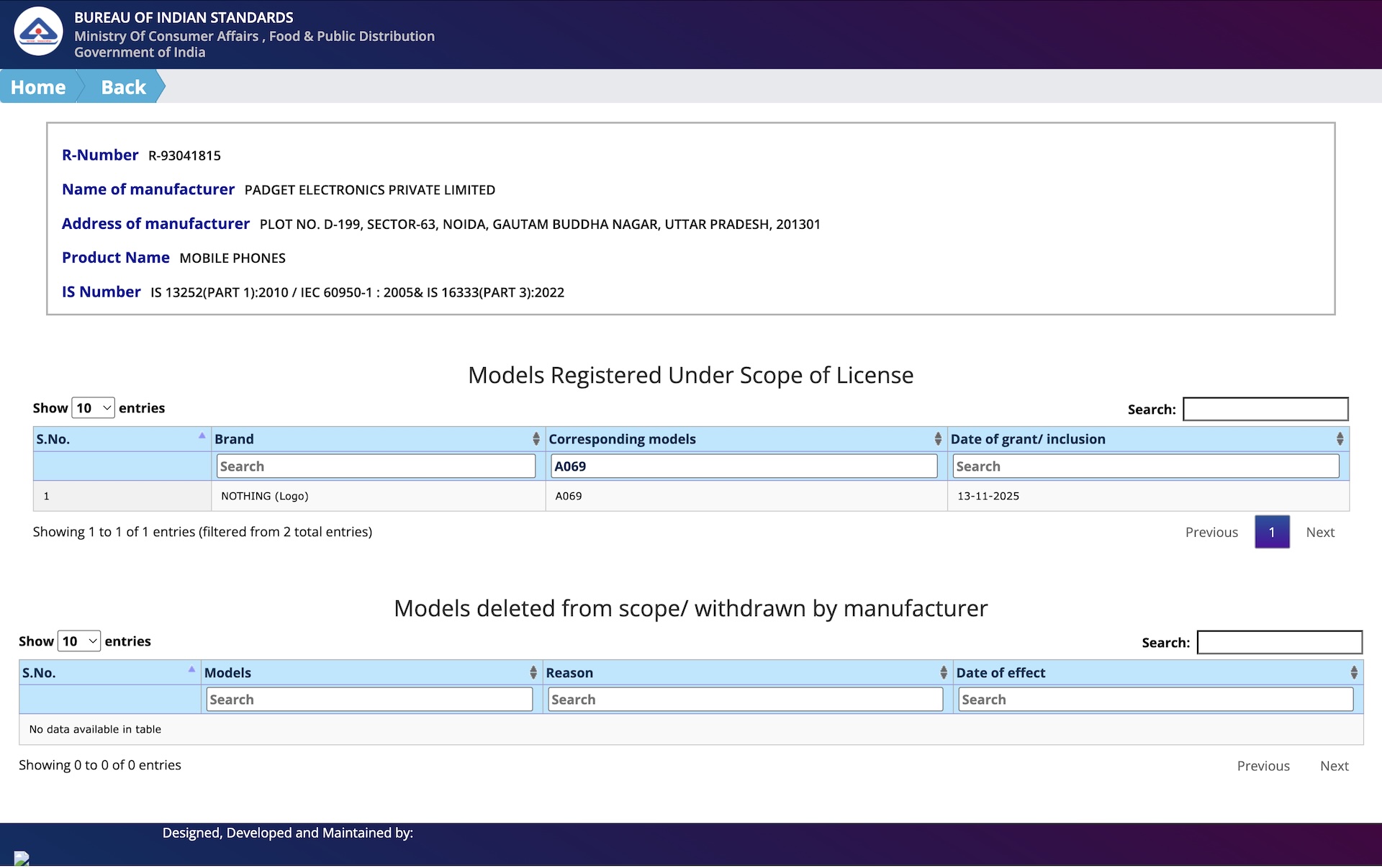
Task: Click page 1 pagination button
Action: pyautogui.click(x=1271, y=532)
